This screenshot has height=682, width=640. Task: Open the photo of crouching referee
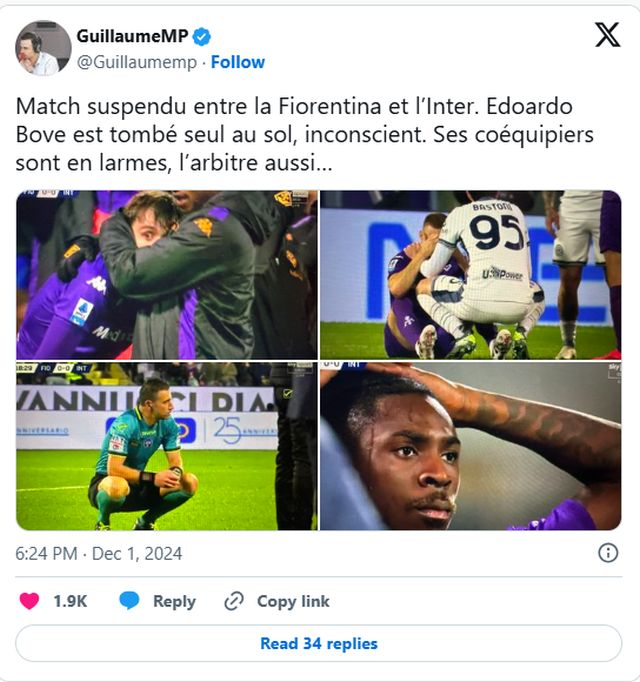click(166, 446)
